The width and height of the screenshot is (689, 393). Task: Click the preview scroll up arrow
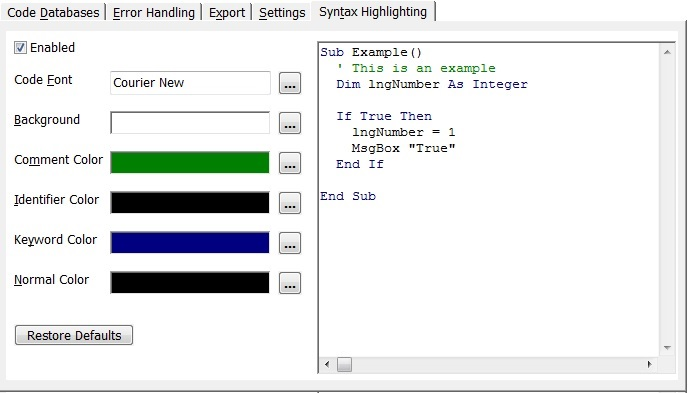point(667,52)
